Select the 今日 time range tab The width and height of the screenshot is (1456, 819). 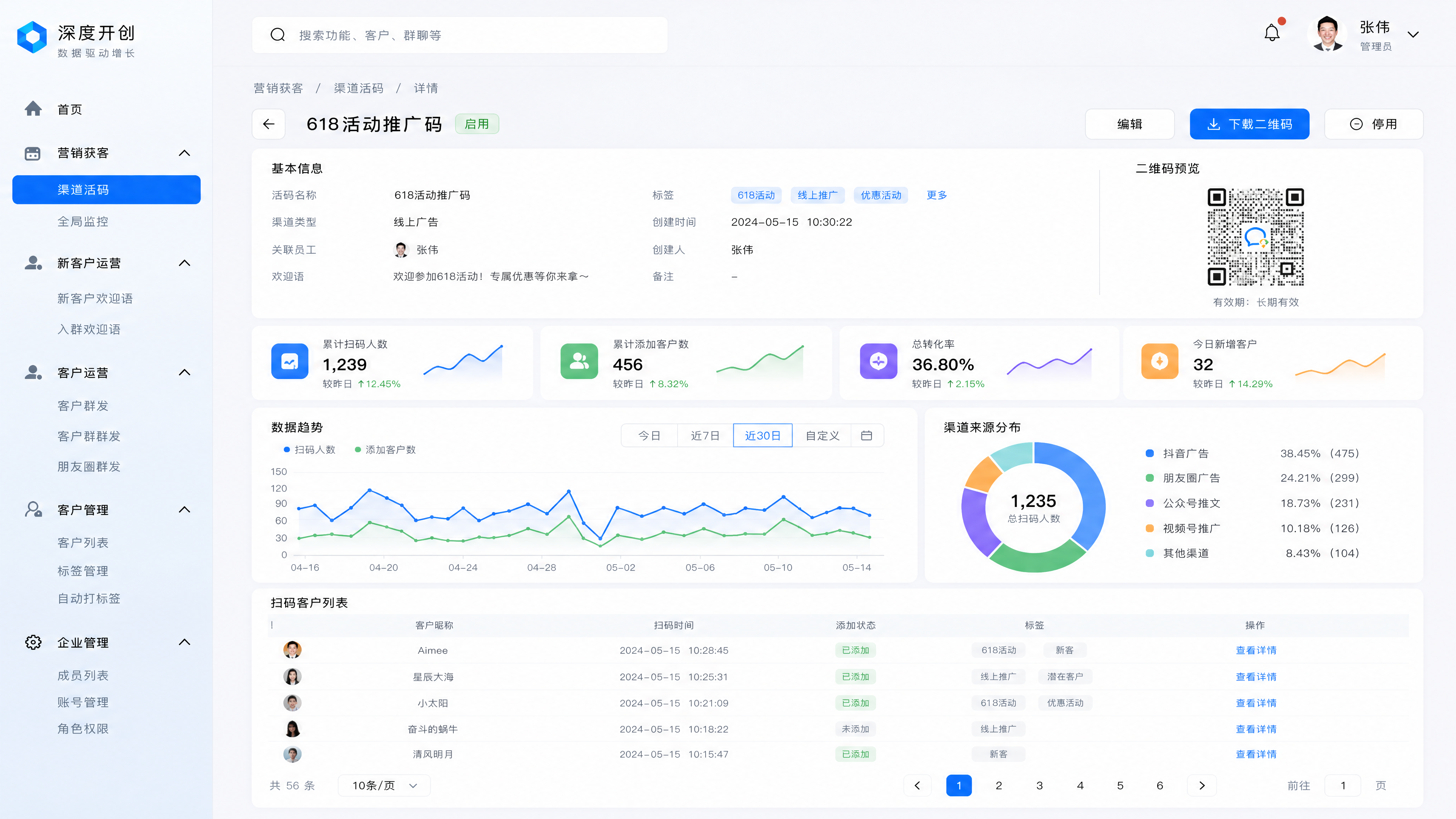pos(650,435)
